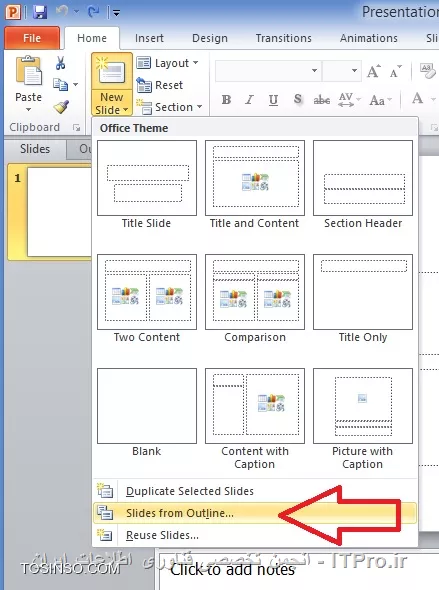Choose the Title Only layout

(363, 299)
